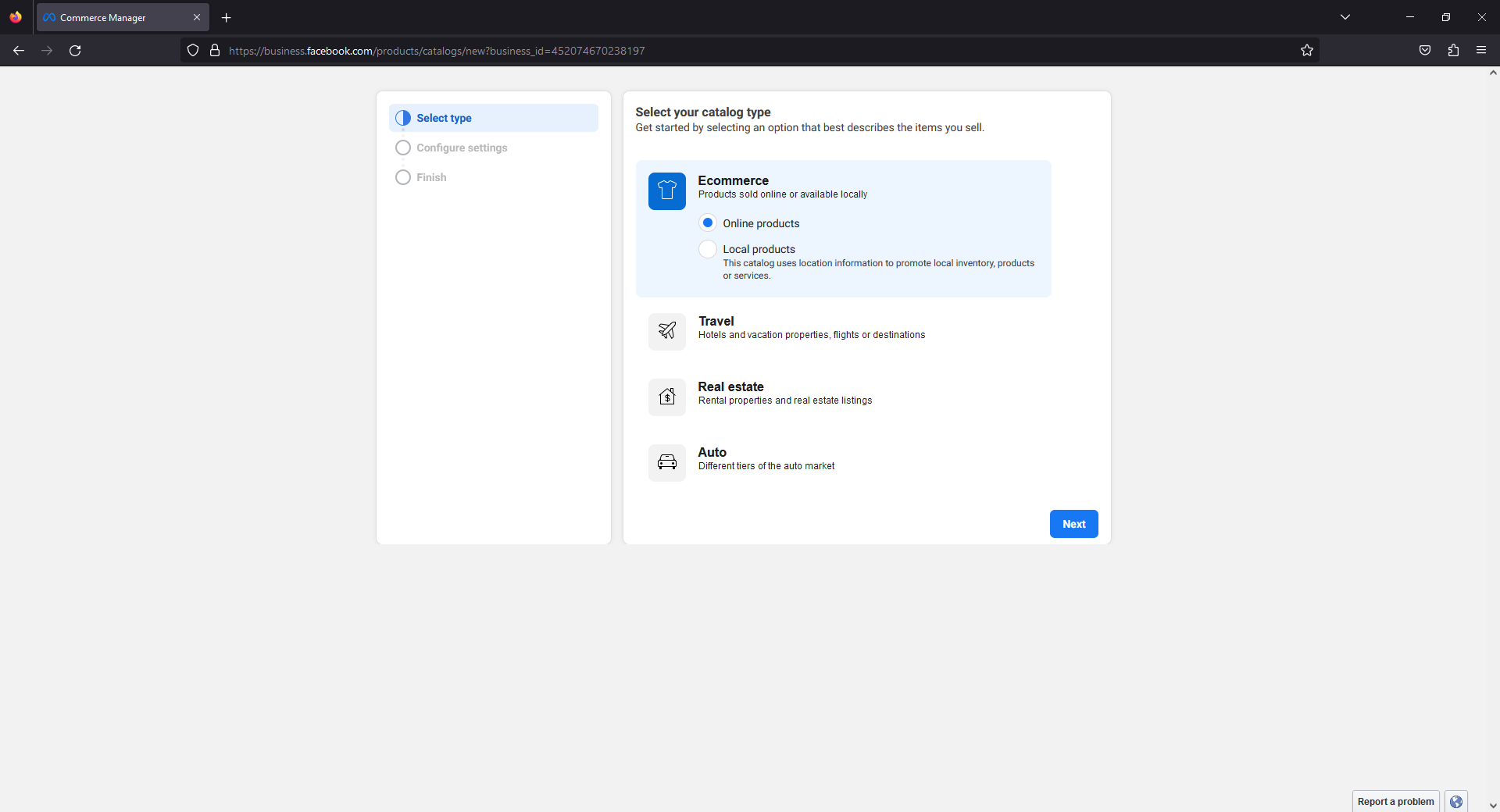Click the Auto car icon
Screen dimensions: 1500x812
point(667,463)
